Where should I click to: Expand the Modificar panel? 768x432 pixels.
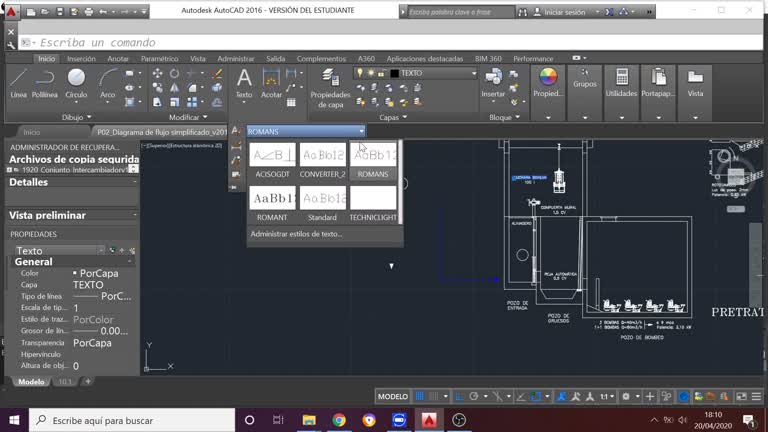(x=188, y=117)
